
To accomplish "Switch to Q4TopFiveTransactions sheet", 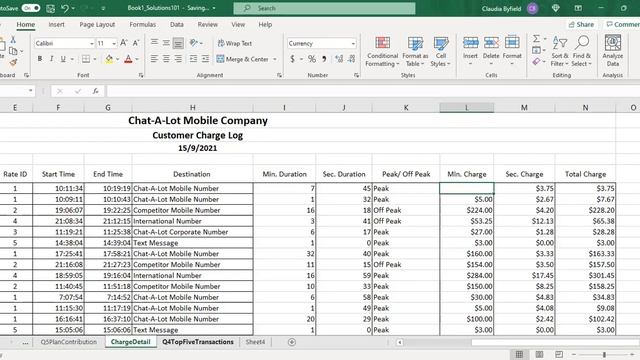I will coord(198,342).
